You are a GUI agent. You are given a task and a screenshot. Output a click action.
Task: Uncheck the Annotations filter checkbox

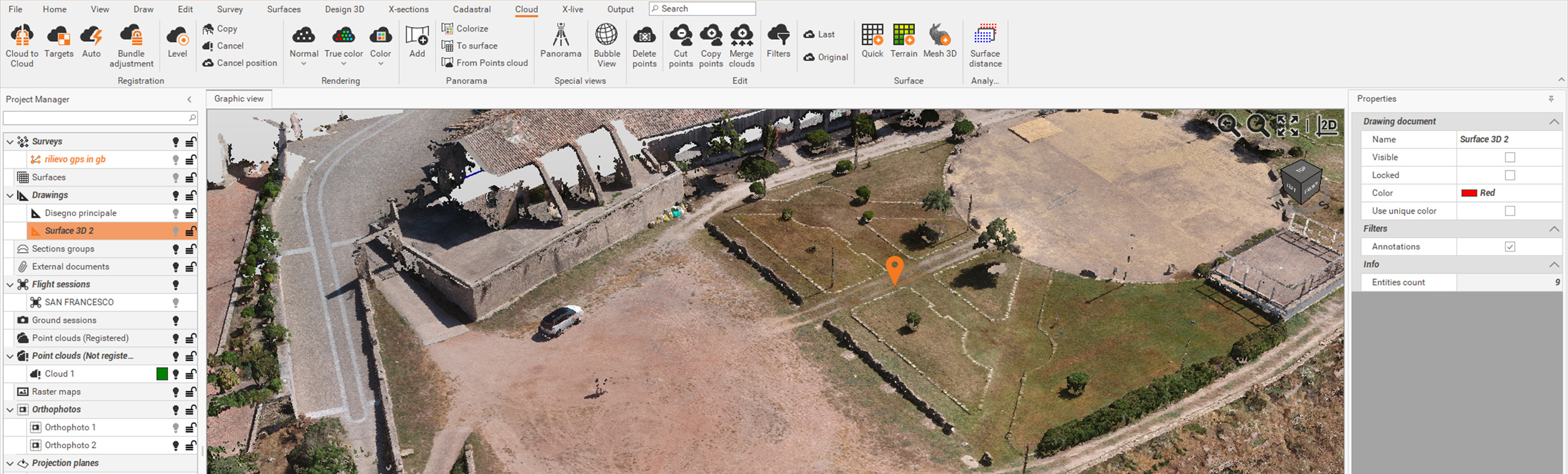1510,246
